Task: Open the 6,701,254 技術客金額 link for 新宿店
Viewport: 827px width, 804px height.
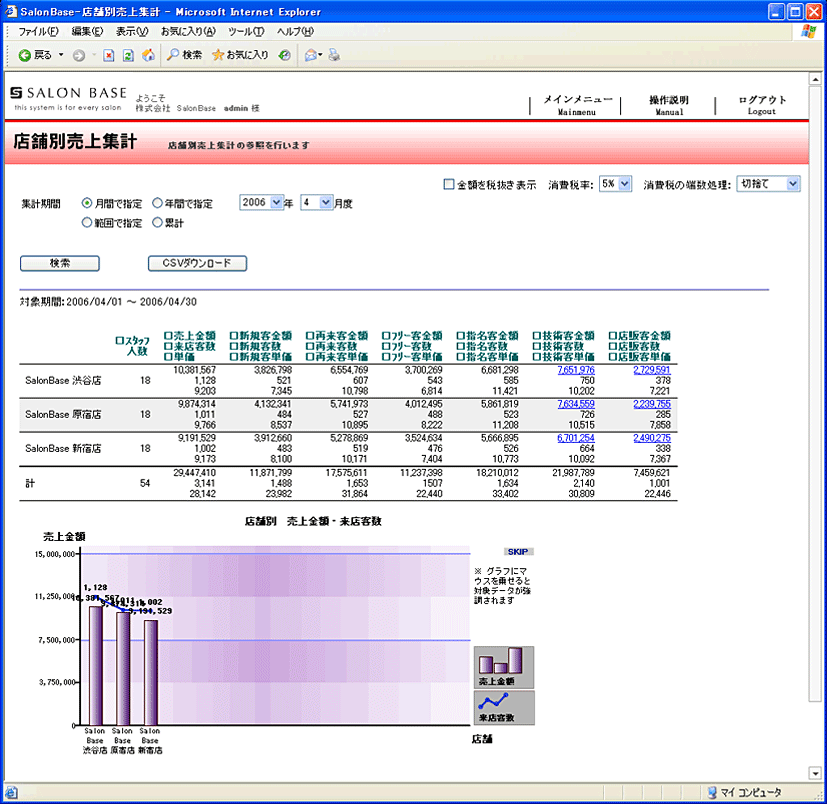Action: (x=576, y=438)
